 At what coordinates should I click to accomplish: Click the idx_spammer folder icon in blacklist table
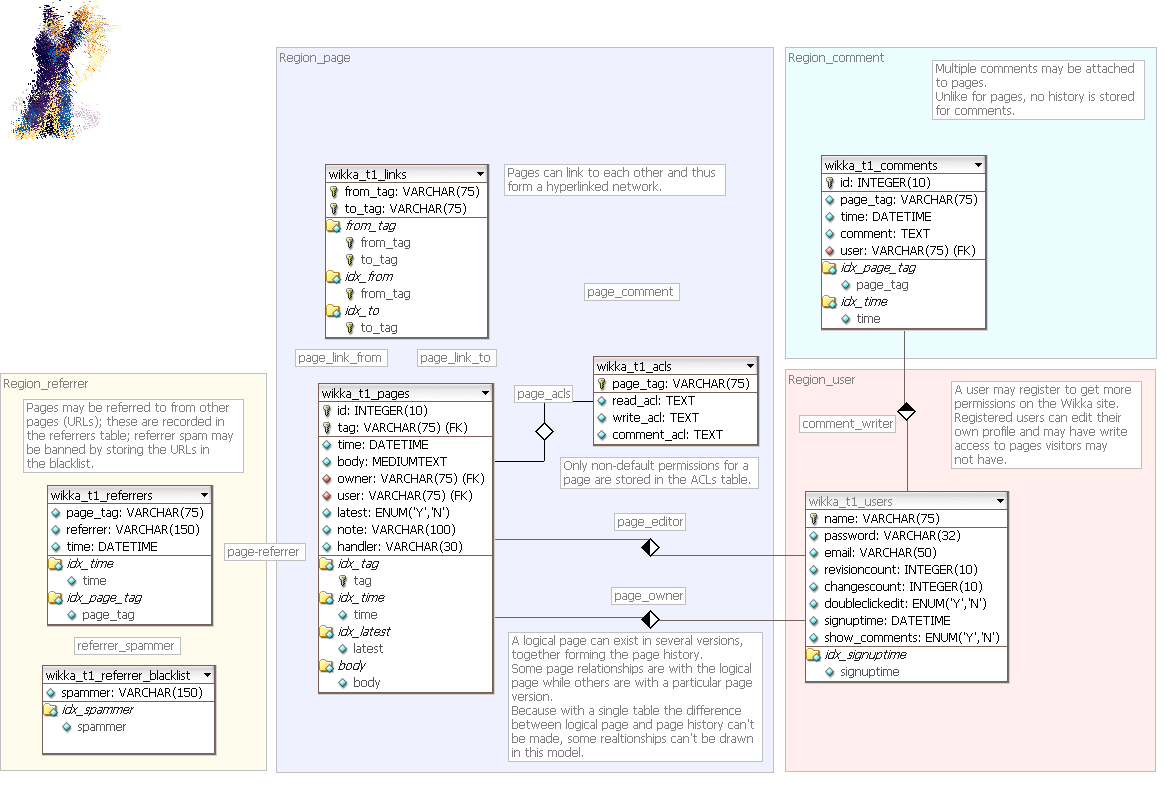pyautogui.click(x=51, y=710)
